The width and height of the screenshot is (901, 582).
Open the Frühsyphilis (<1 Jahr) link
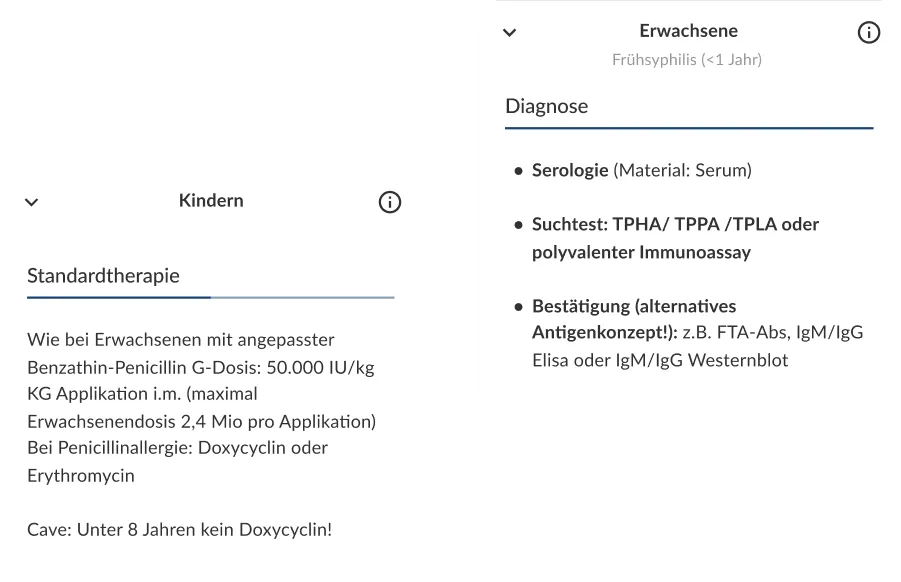pyautogui.click(x=687, y=59)
